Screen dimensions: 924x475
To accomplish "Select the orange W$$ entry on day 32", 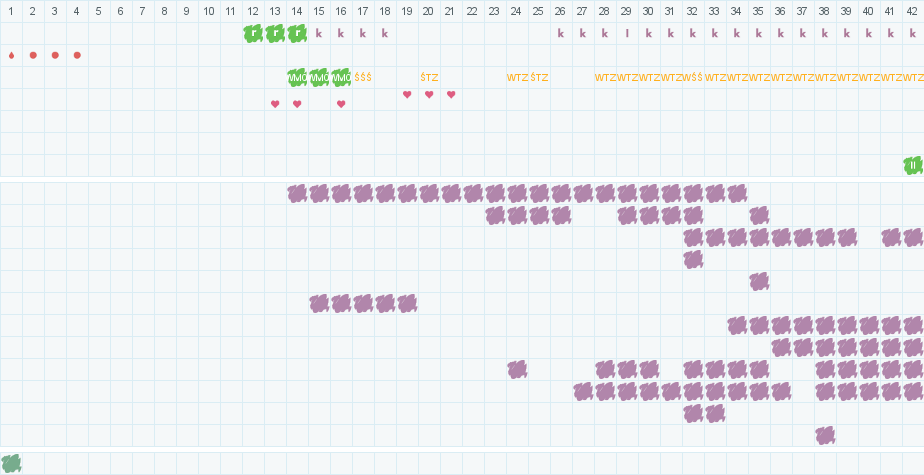I will [693, 77].
